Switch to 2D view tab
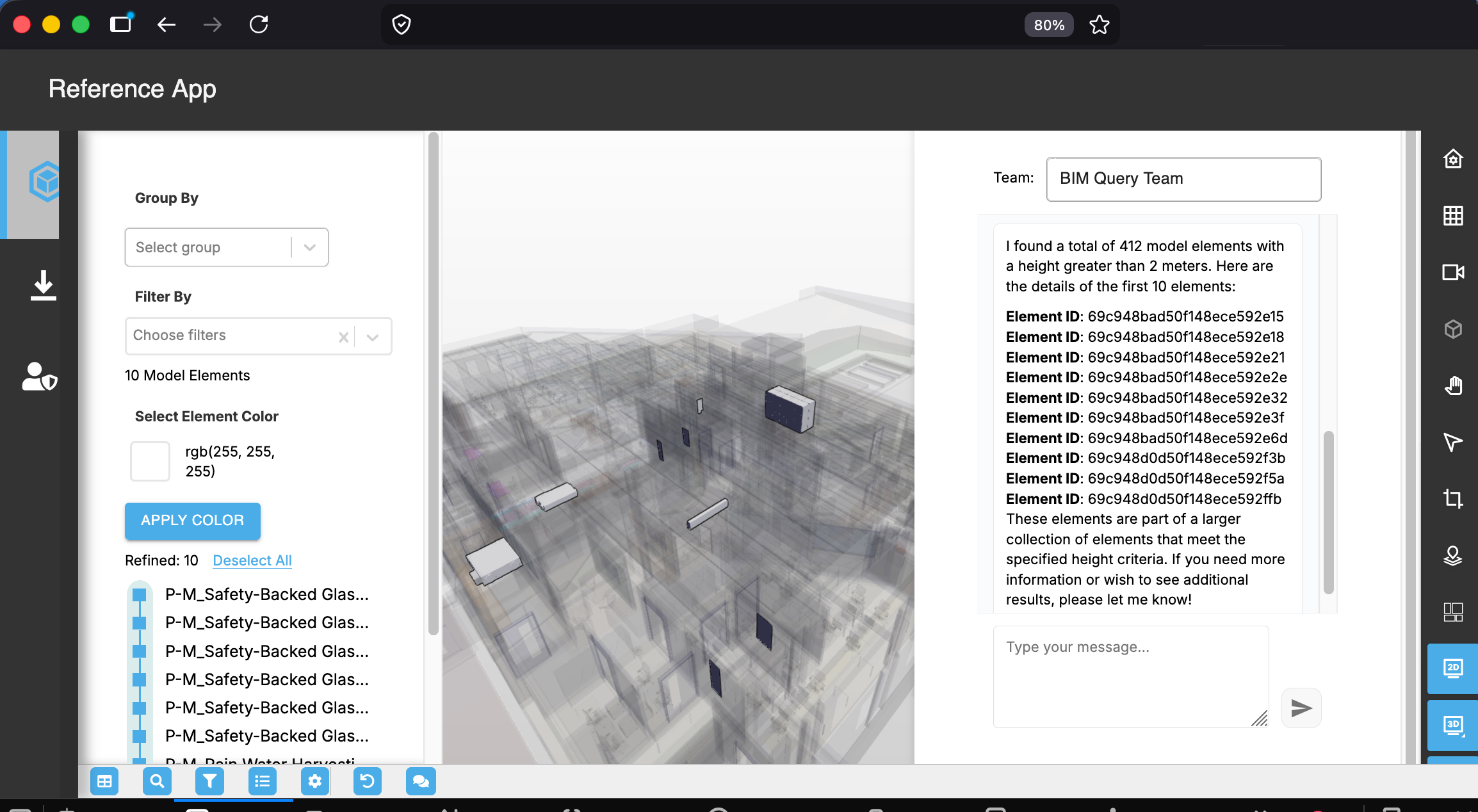 coord(1452,669)
